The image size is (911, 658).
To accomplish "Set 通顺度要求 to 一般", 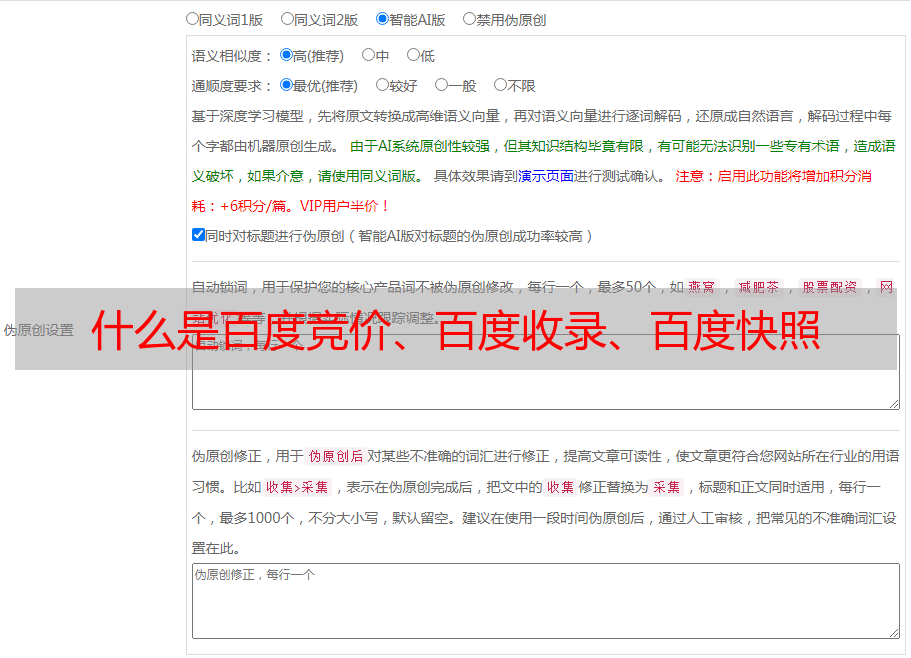I will [x=441, y=85].
